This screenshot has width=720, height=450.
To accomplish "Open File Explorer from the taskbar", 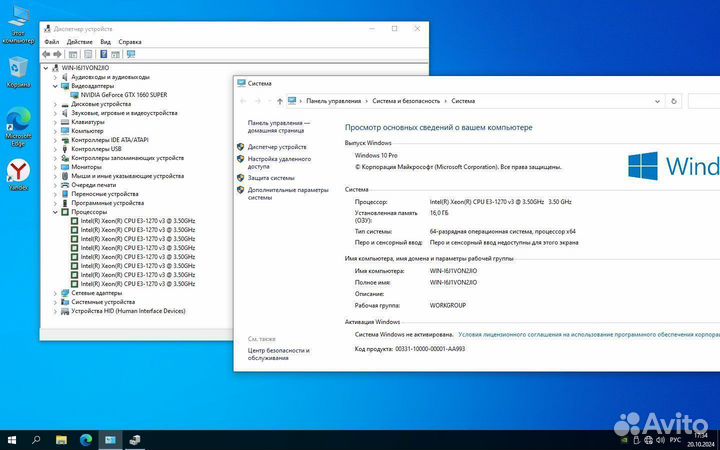I will [x=61, y=440].
